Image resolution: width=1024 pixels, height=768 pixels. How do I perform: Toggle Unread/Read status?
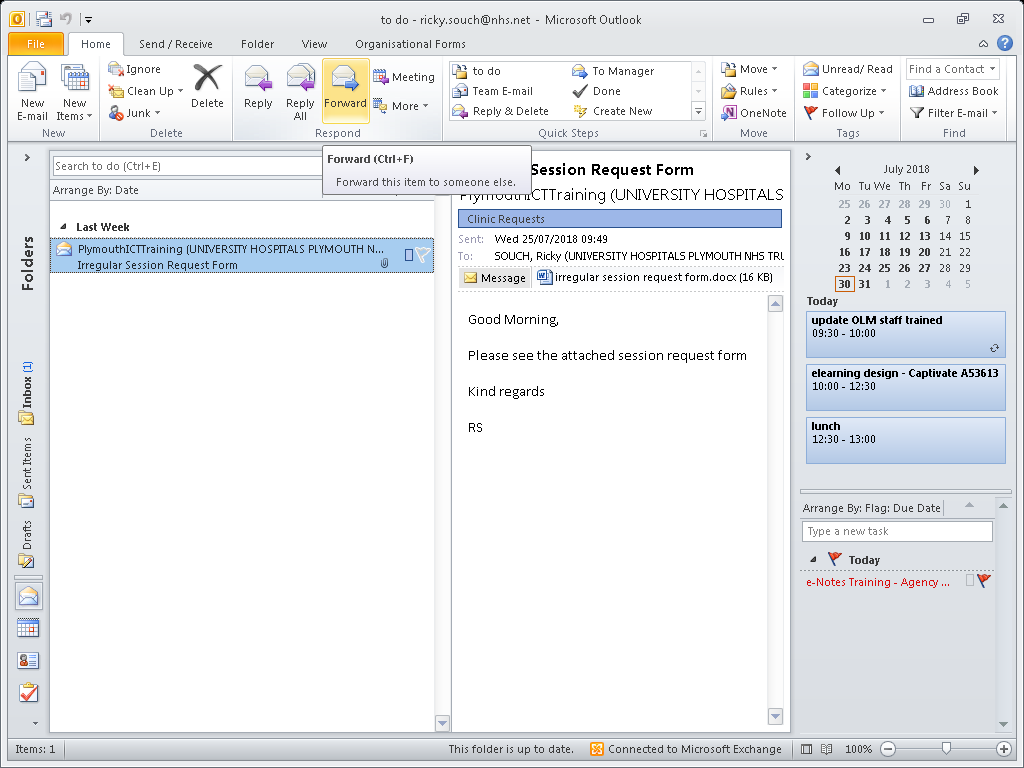point(848,69)
